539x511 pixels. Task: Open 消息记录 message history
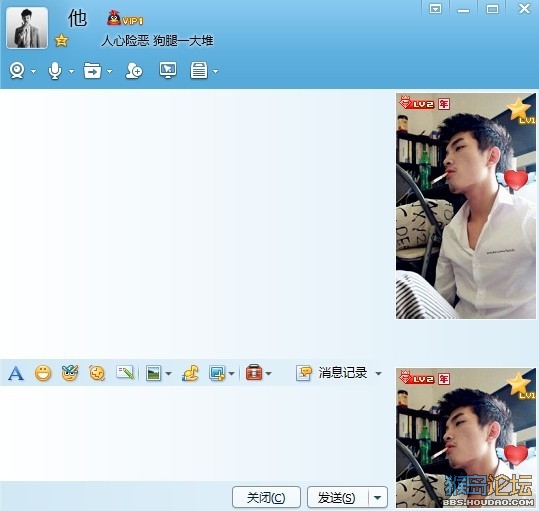click(x=332, y=373)
